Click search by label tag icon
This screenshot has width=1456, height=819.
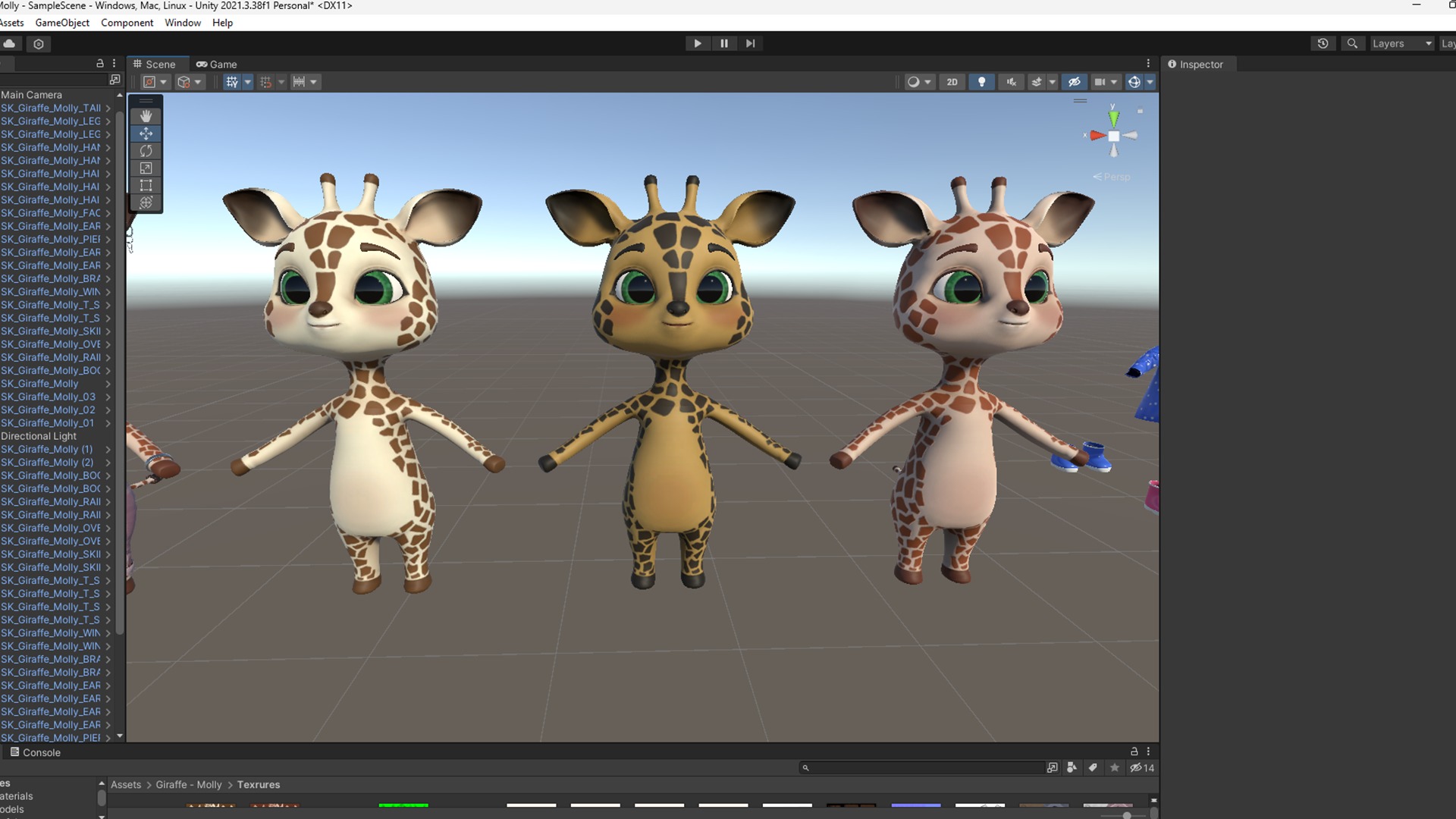click(1093, 767)
